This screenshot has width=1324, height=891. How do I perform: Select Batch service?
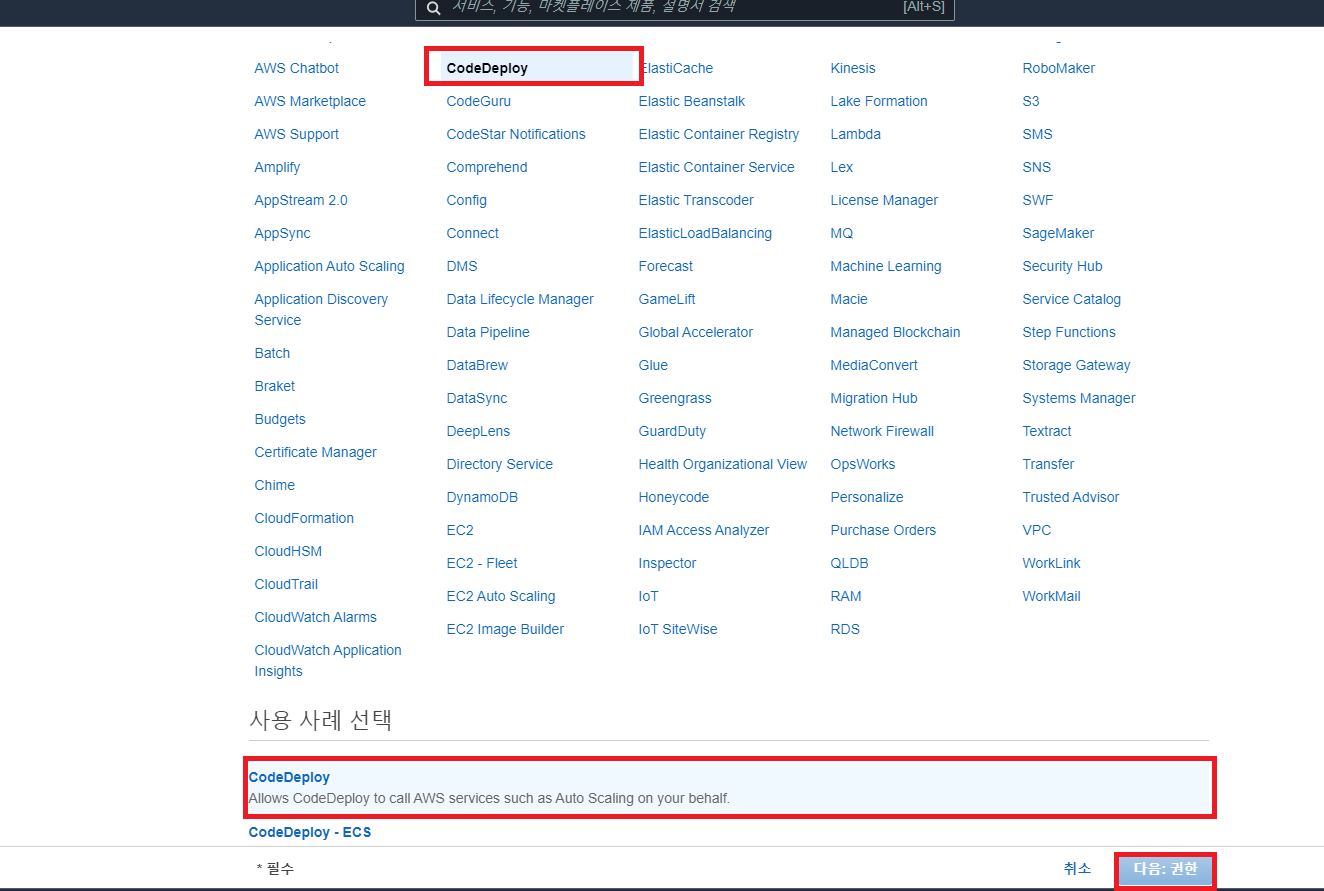272,353
